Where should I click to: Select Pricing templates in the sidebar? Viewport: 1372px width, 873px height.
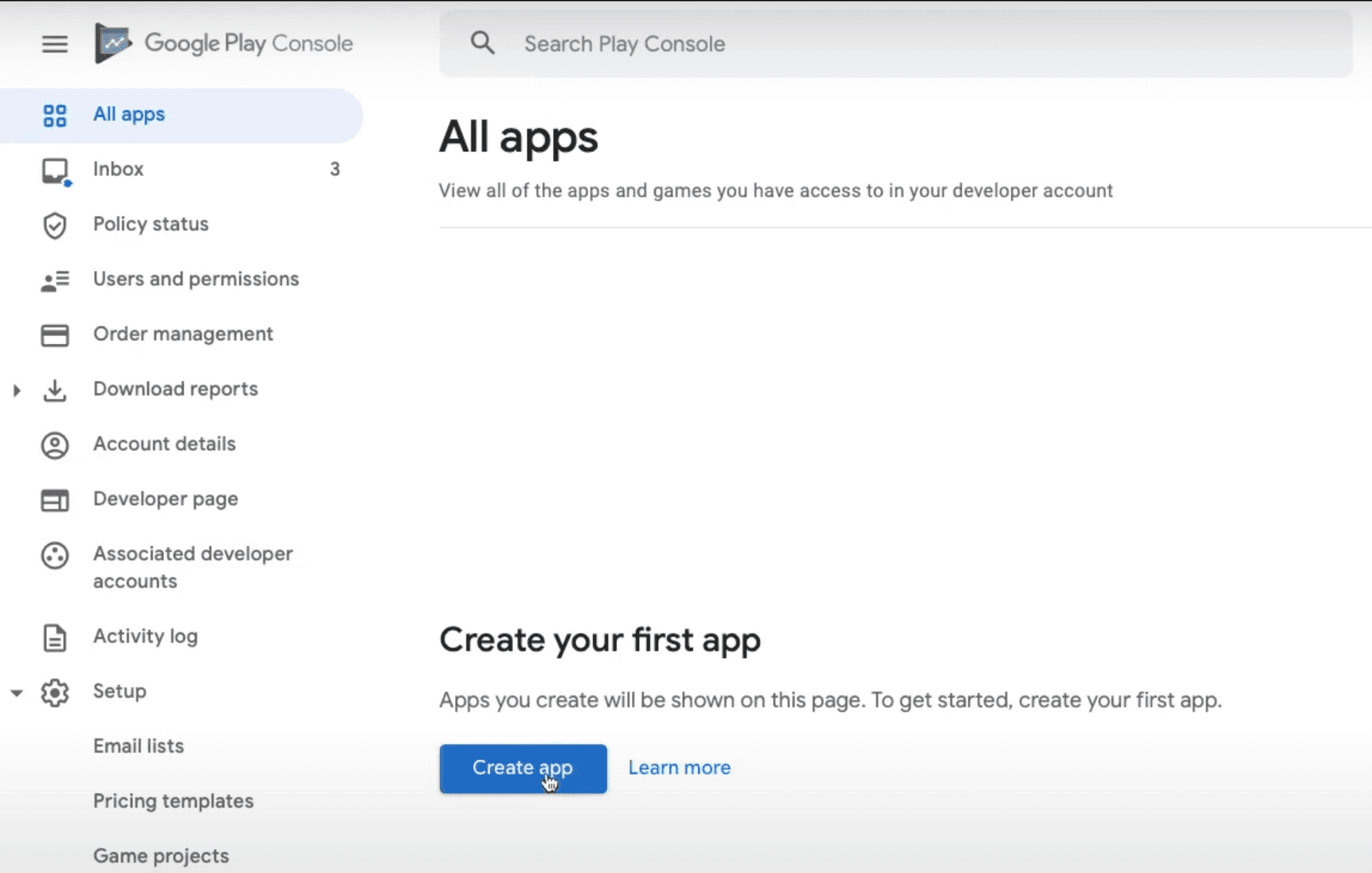coord(173,801)
